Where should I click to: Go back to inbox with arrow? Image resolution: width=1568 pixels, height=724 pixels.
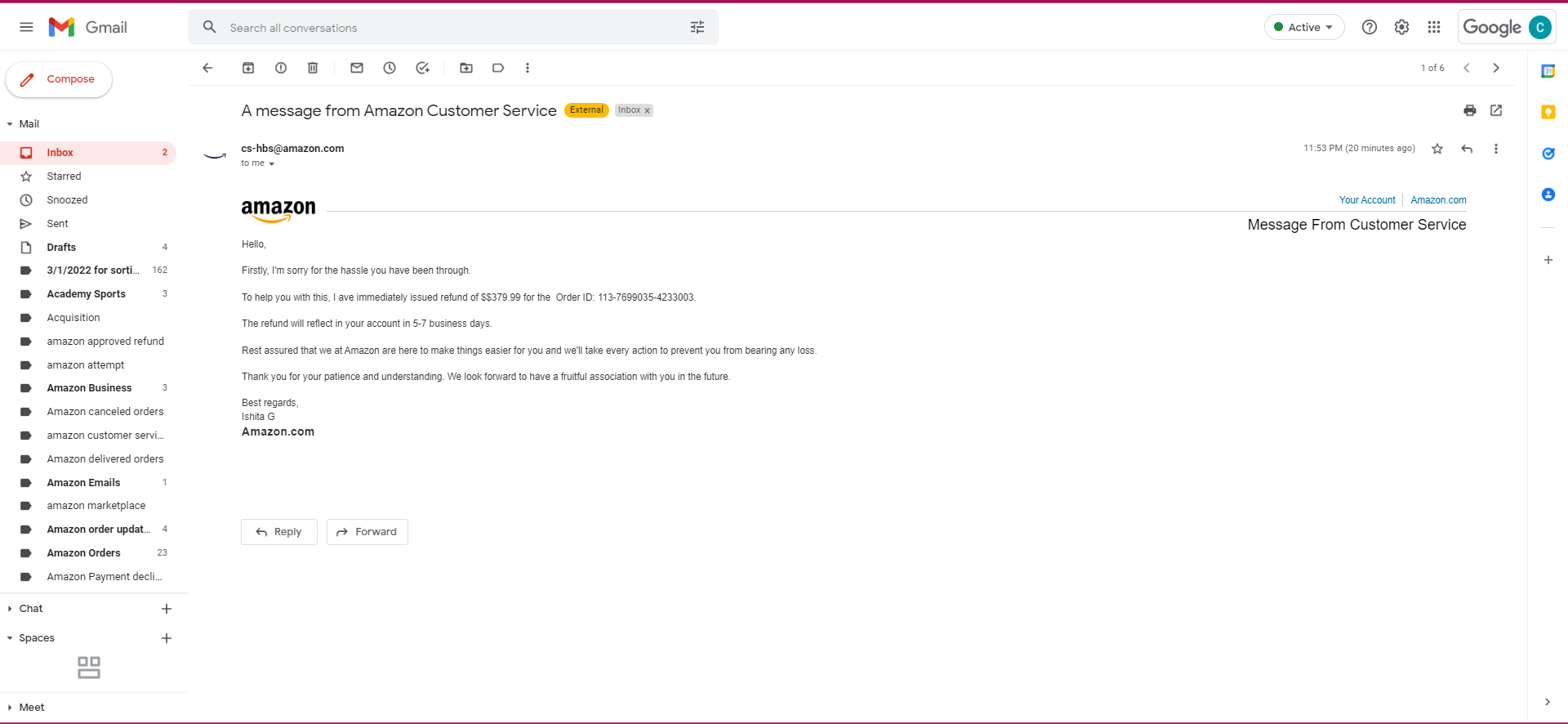tap(207, 68)
